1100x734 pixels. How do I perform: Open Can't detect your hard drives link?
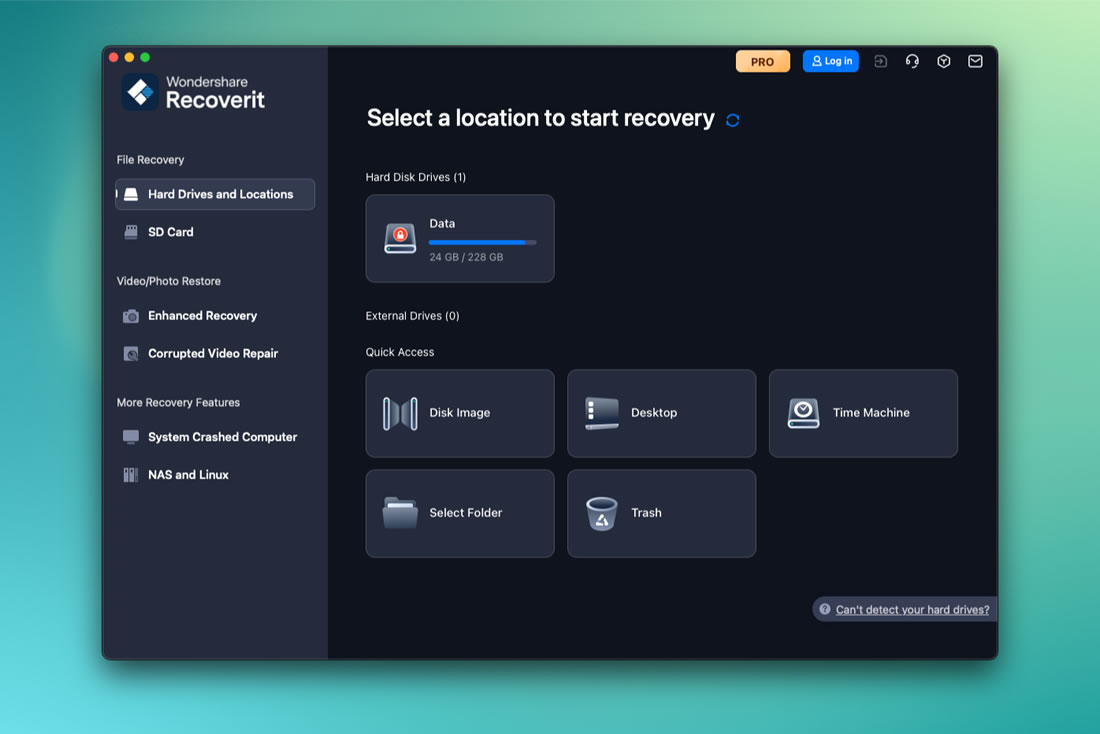912,610
